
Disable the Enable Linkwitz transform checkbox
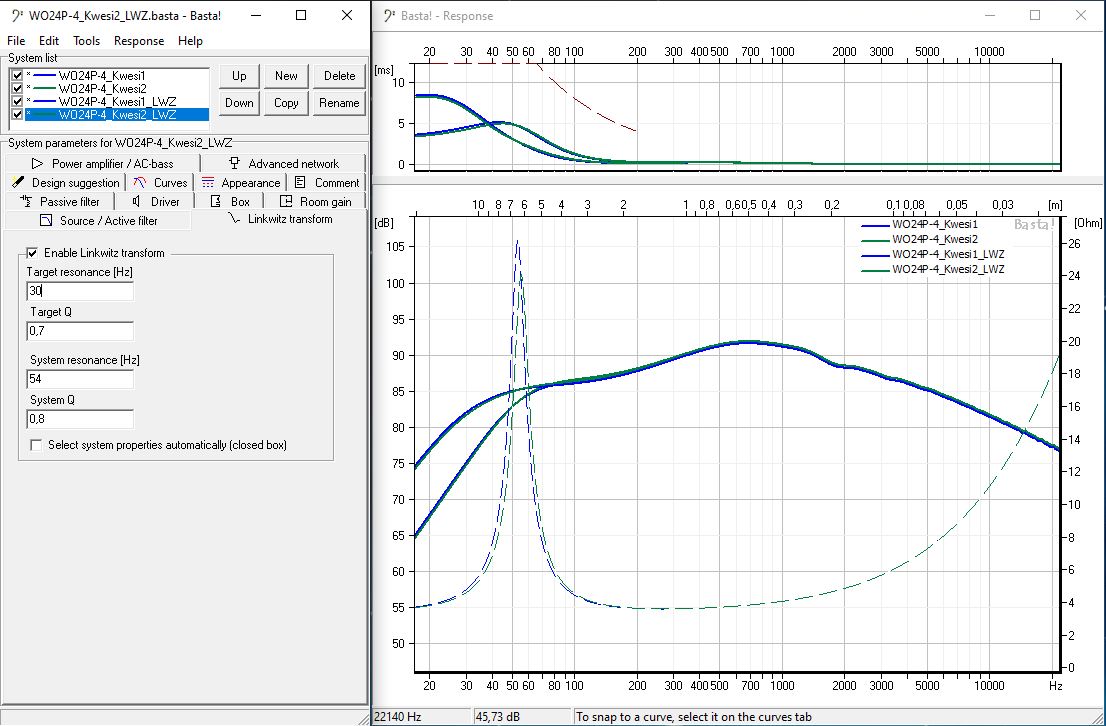(x=33, y=253)
